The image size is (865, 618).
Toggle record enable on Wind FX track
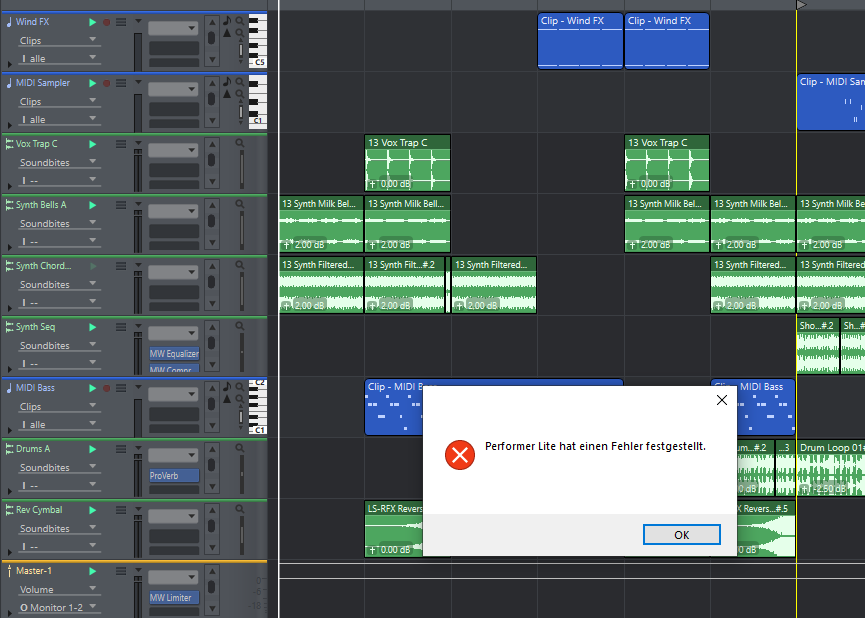(x=106, y=22)
